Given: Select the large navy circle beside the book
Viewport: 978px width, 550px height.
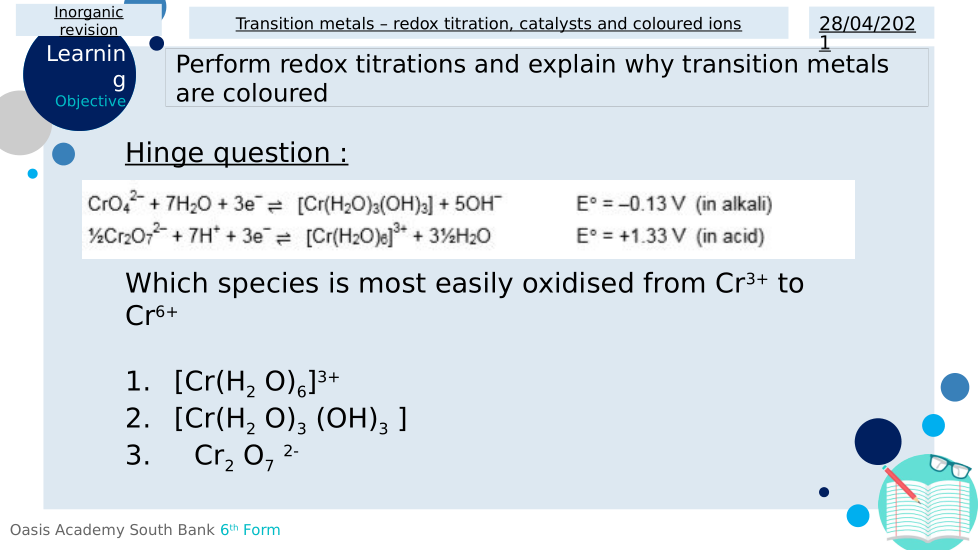Looking at the screenshot, I should pyautogui.click(x=878, y=442).
